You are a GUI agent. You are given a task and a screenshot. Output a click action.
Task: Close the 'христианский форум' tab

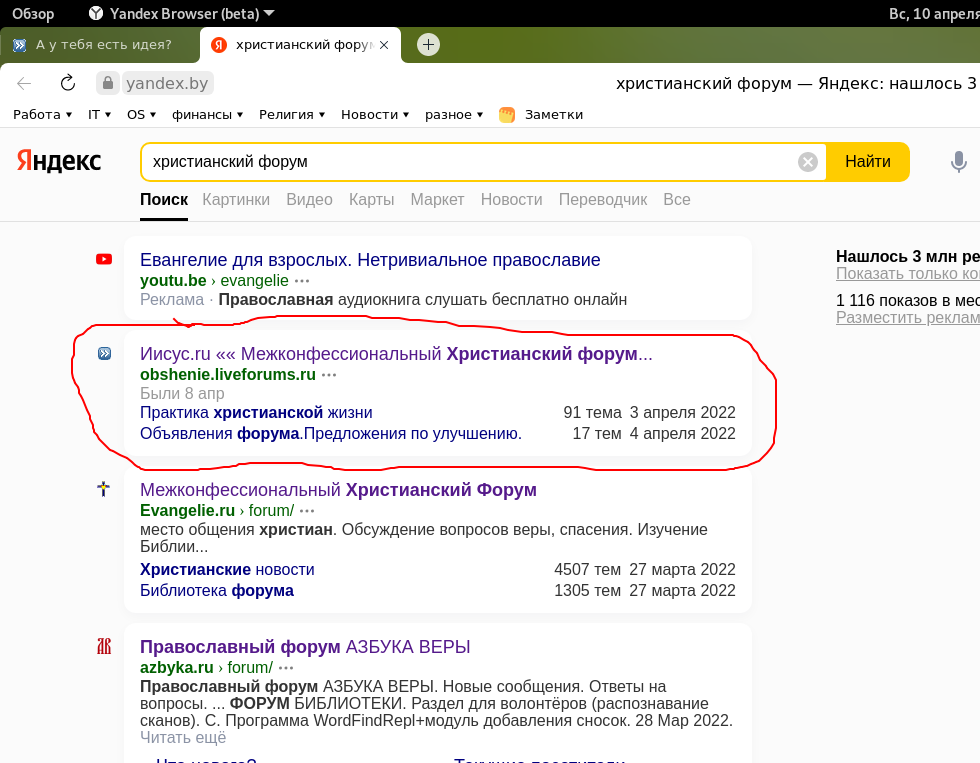pyautogui.click(x=384, y=45)
